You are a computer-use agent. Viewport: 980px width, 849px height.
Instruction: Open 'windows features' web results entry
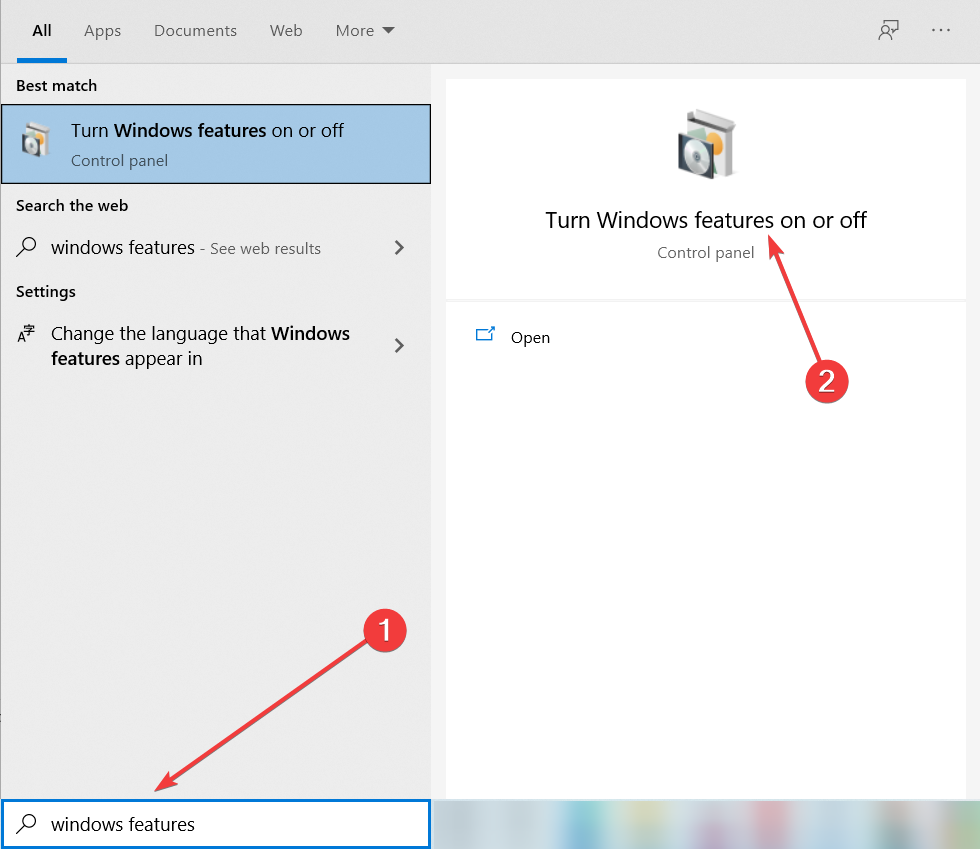tap(216, 248)
